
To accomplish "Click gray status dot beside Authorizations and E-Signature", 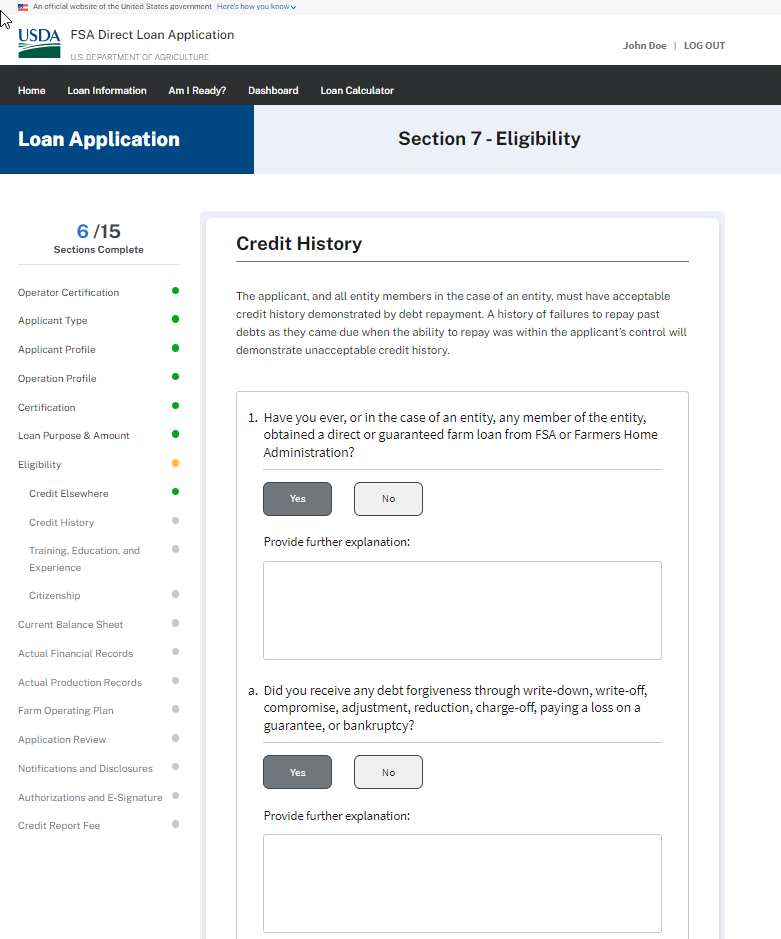I will click(x=175, y=795).
